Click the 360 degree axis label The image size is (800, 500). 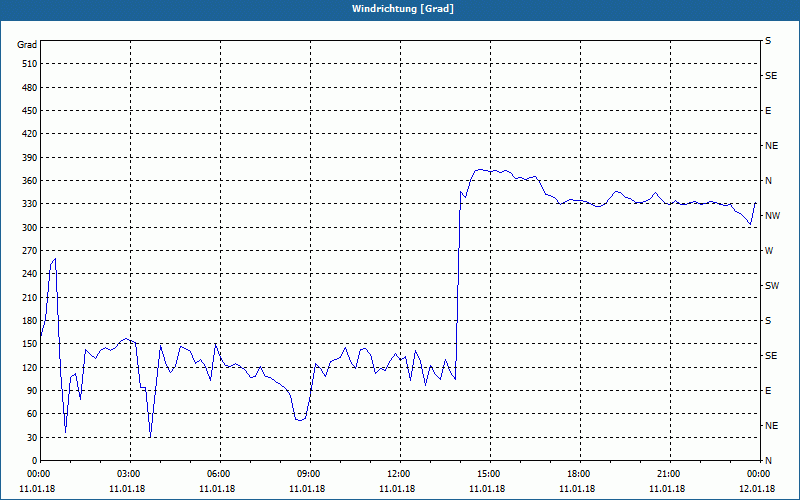[x=30, y=181]
